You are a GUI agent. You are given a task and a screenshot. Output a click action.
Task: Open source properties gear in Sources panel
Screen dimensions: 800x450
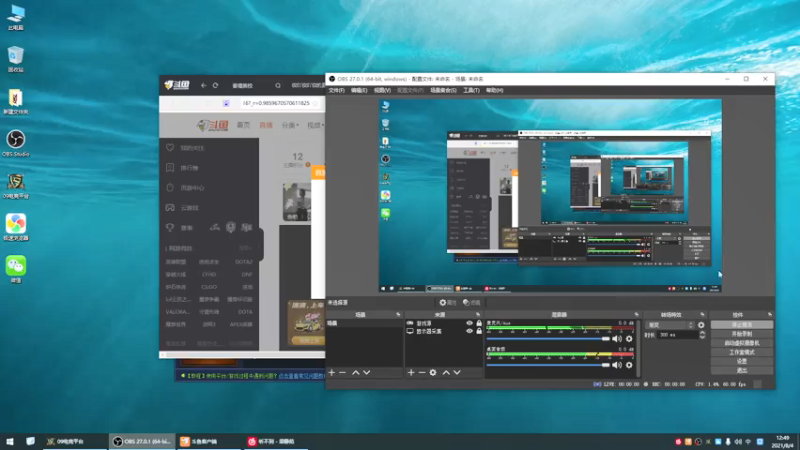(x=433, y=372)
